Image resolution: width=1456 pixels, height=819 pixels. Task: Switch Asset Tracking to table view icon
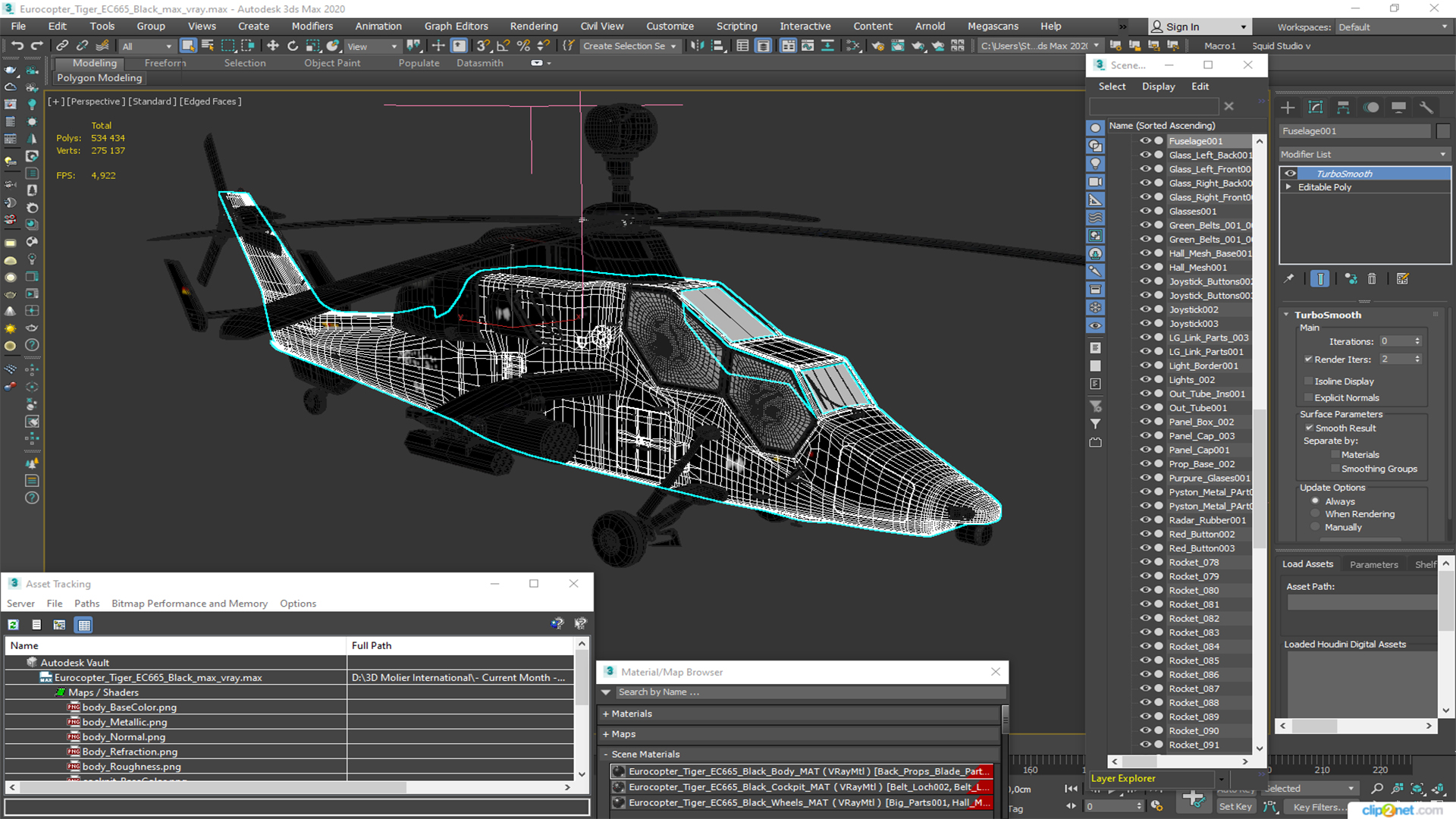point(84,625)
